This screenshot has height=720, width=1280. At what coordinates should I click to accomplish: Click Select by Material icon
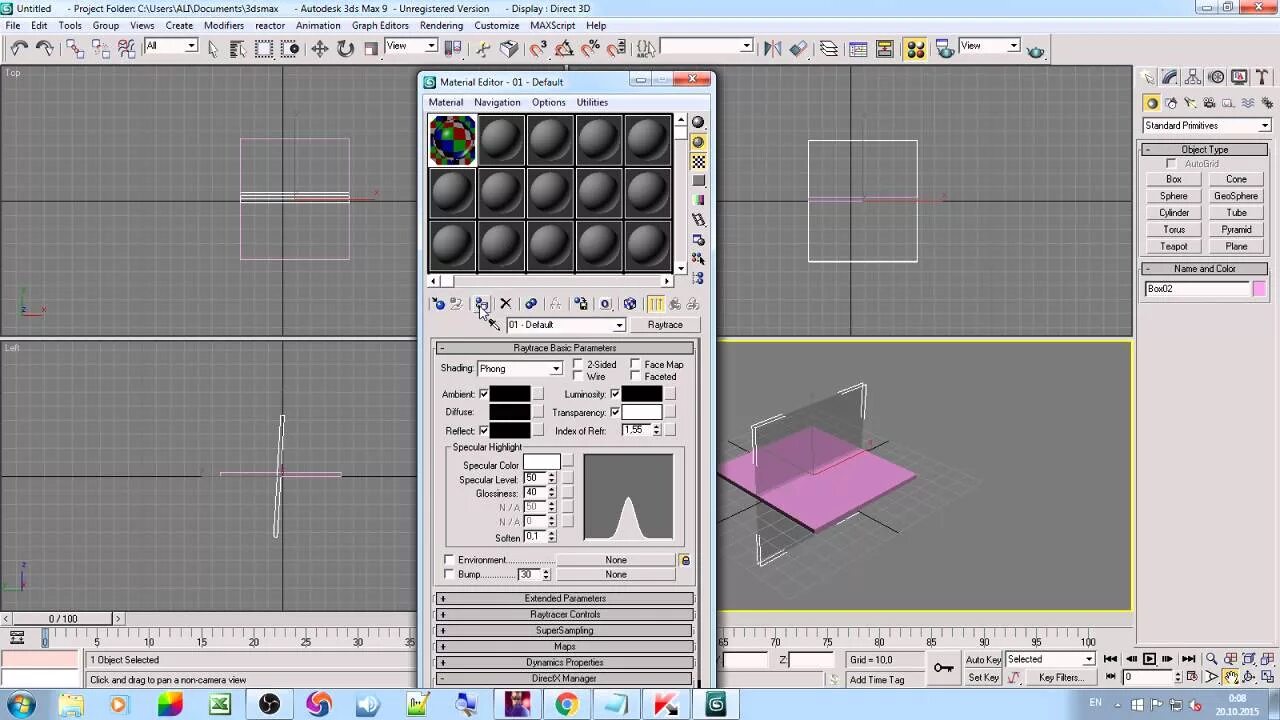(x=698, y=259)
